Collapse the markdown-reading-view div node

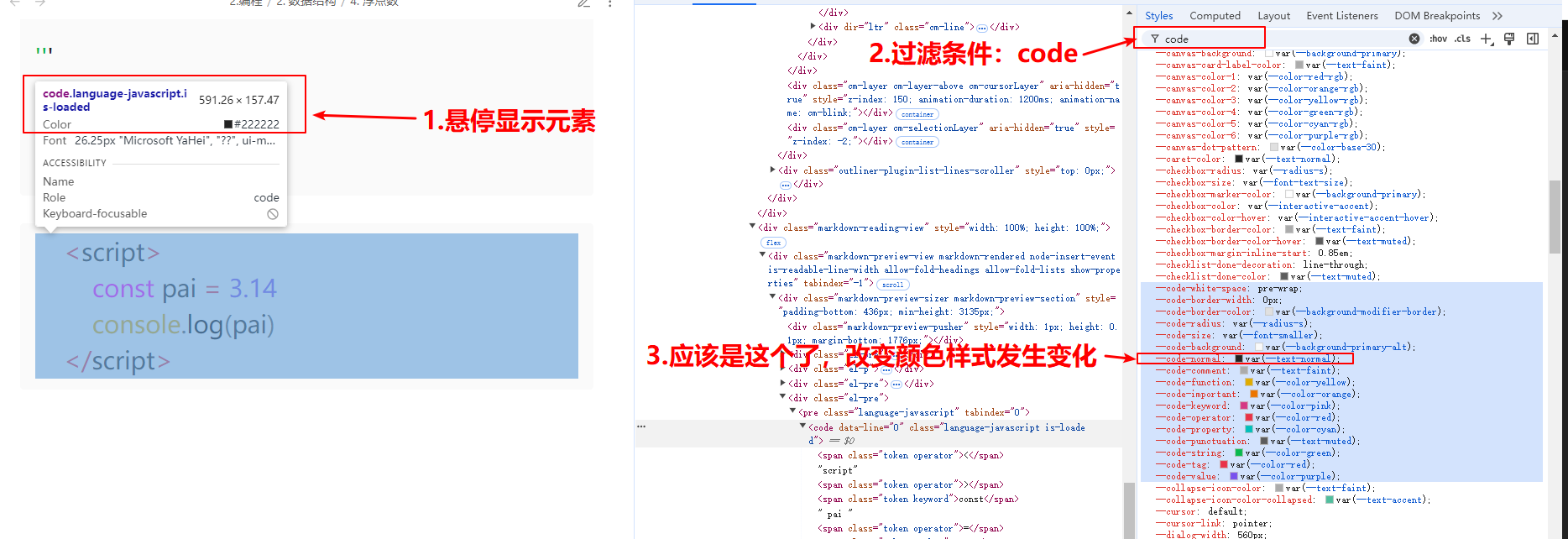752,227
